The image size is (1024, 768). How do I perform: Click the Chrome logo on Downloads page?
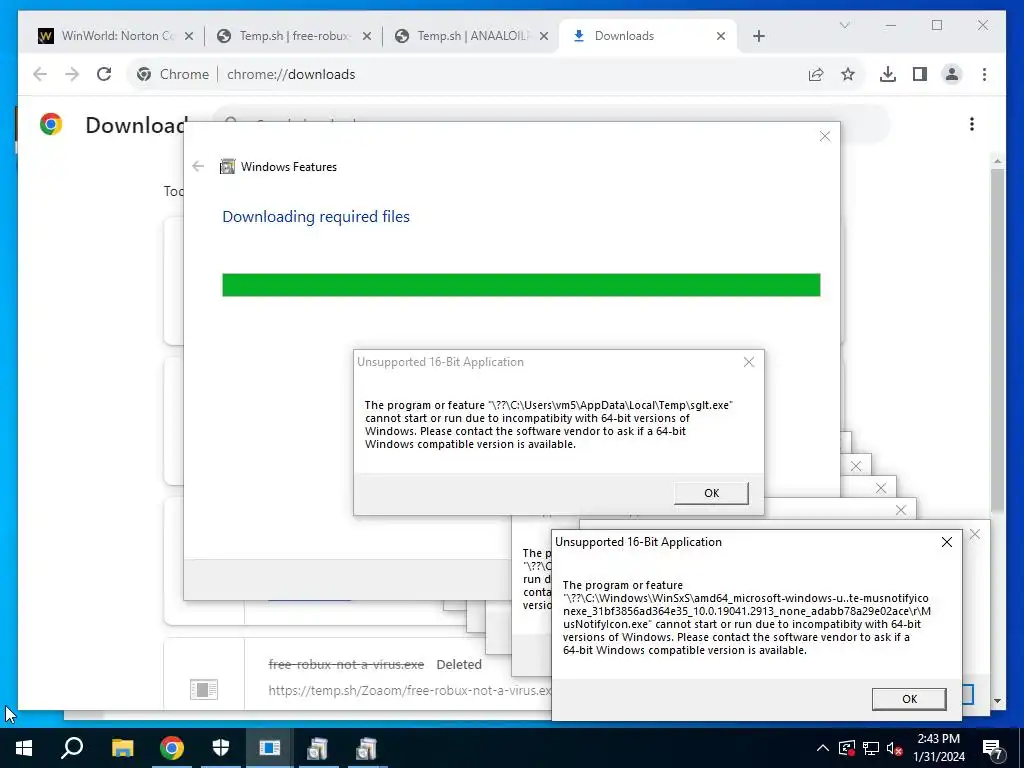[x=51, y=124]
